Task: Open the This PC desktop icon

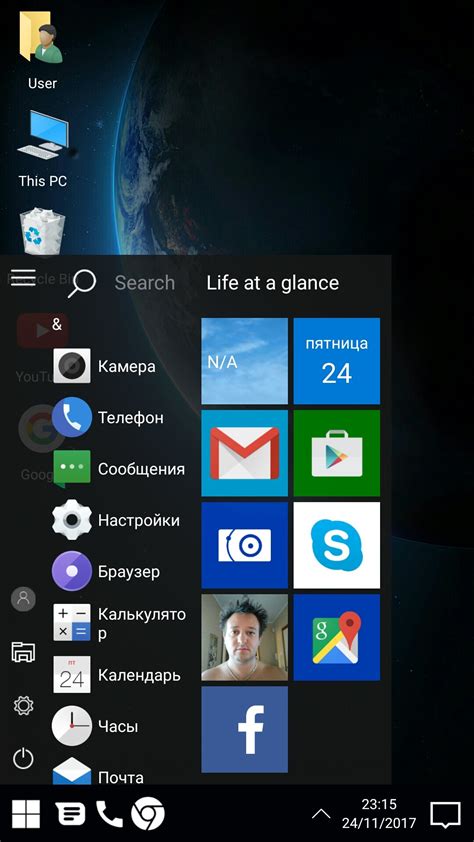Action: coord(43,135)
